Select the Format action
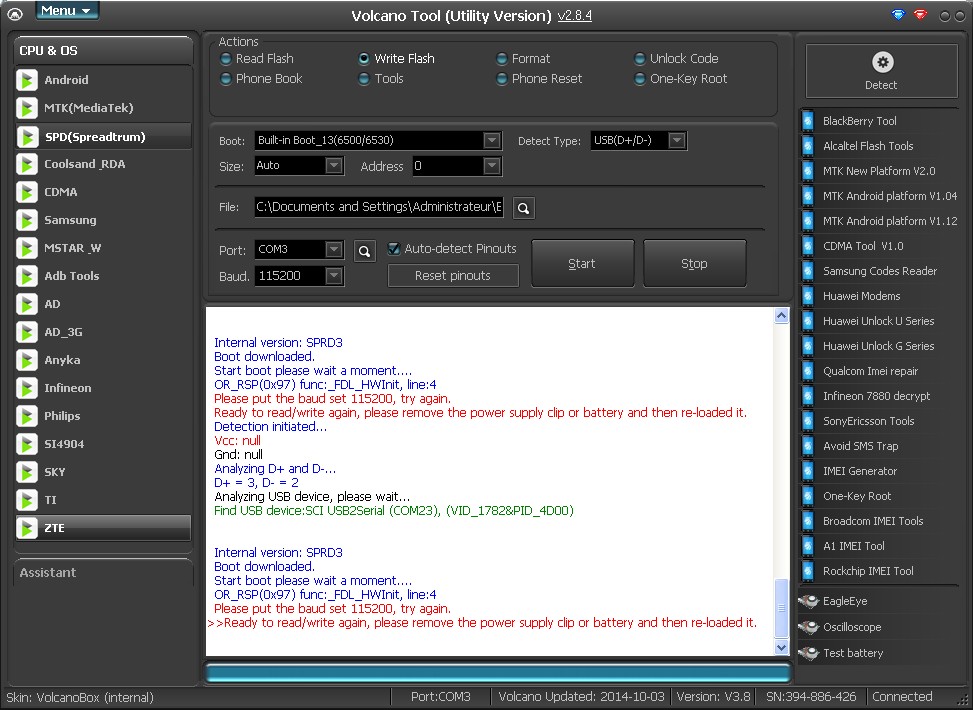Screen dimensions: 973x710 click(523, 59)
